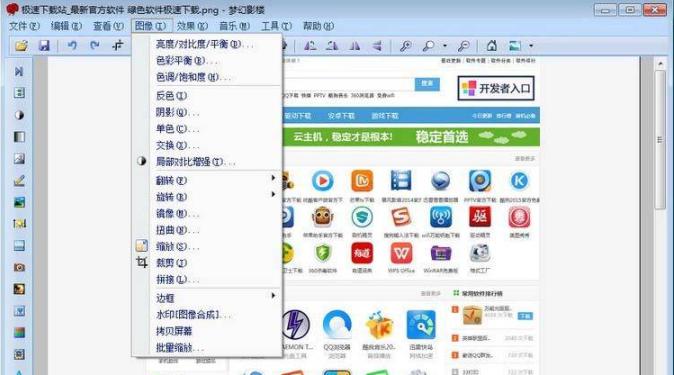Expand the 旋转 submenu arrow
This screenshot has width=674, height=375.
pyautogui.click(x=273, y=194)
